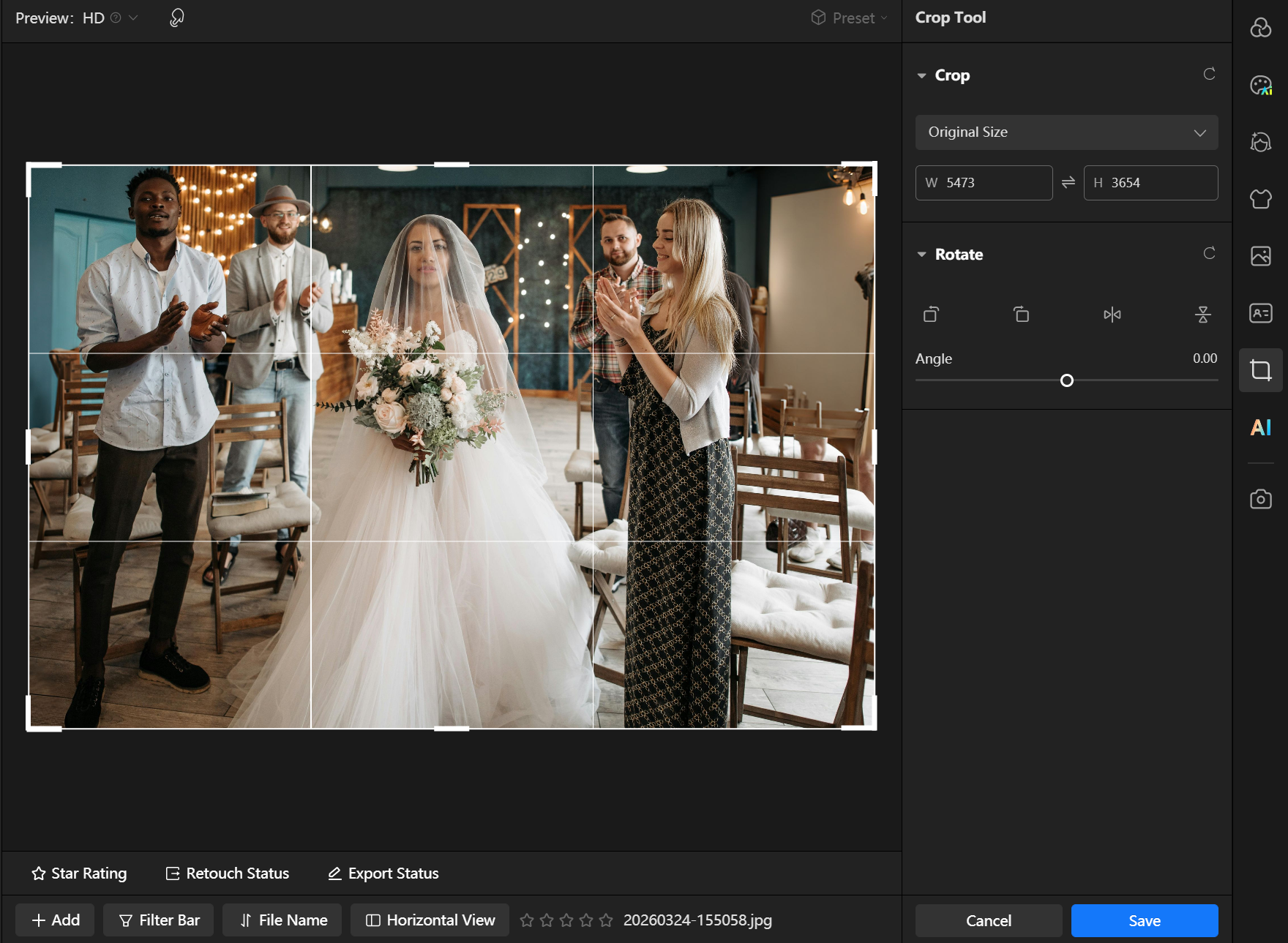Open the Star Rating filter
The image size is (1288, 943).
pos(79,874)
